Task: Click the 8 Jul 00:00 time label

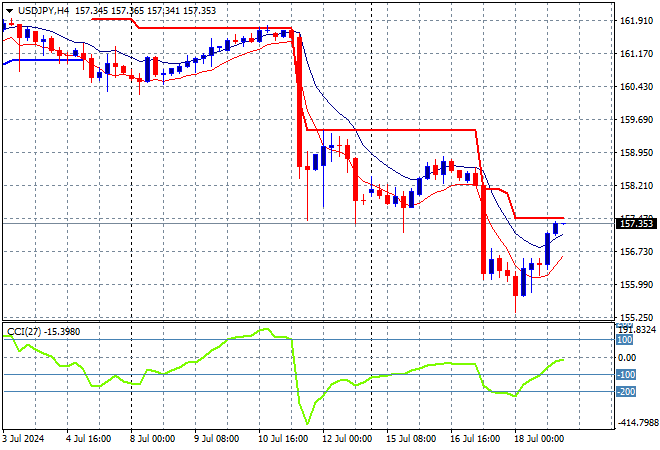Action: [152, 439]
